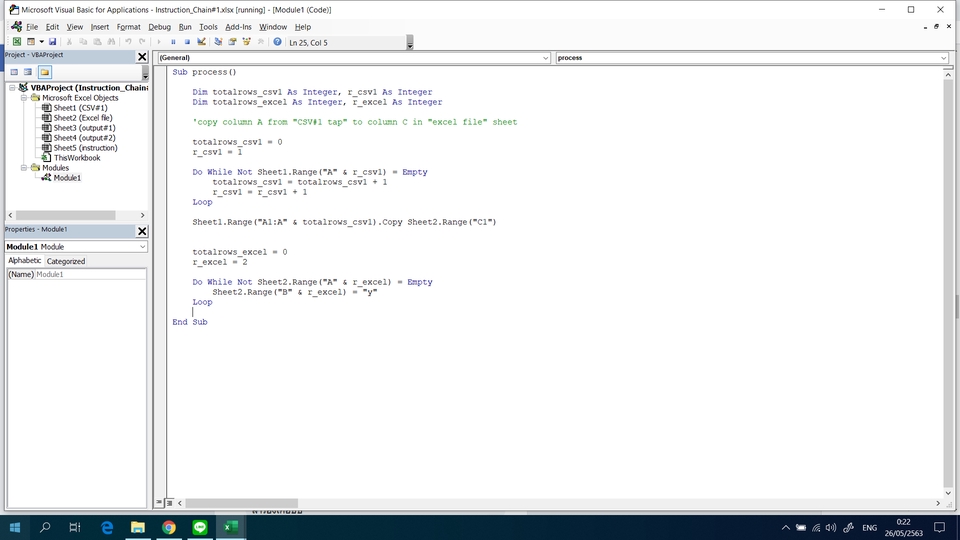Image resolution: width=960 pixels, height=540 pixels.
Task: Open the process procedure dropdown
Action: coord(943,58)
